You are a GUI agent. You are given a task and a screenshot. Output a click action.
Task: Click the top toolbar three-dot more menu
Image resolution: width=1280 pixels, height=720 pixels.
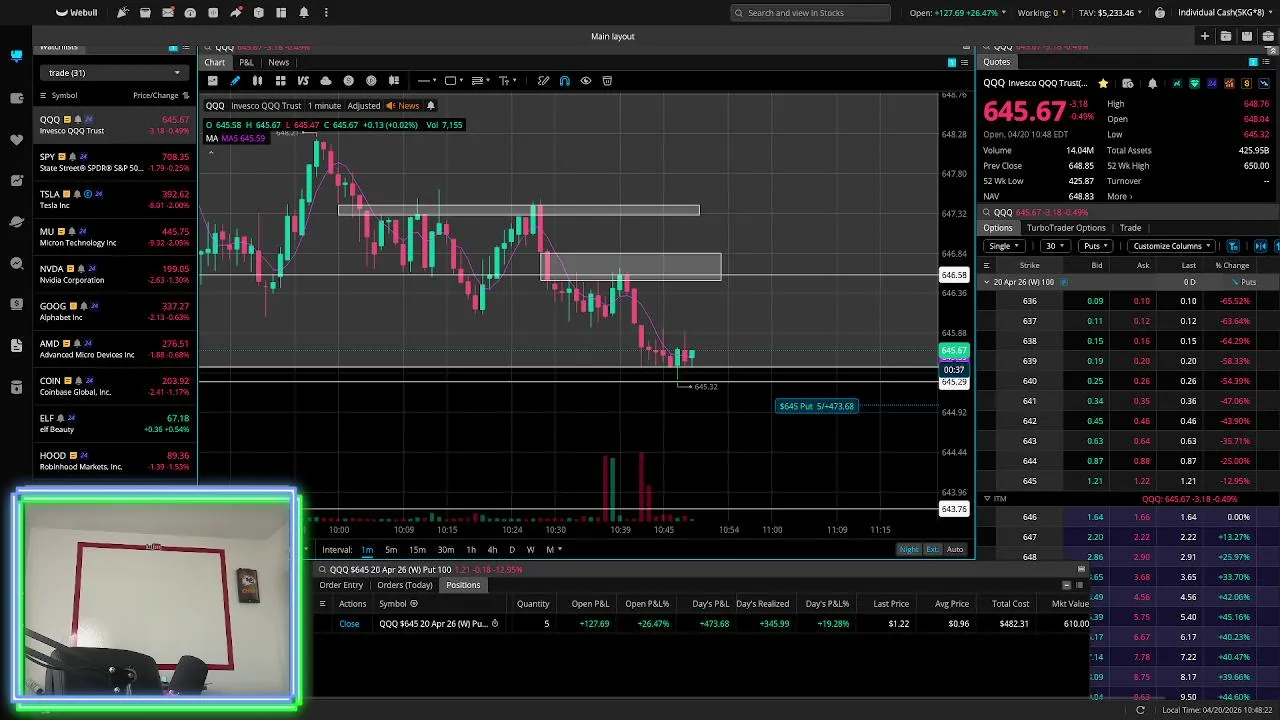pyautogui.click(x=326, y=13)
